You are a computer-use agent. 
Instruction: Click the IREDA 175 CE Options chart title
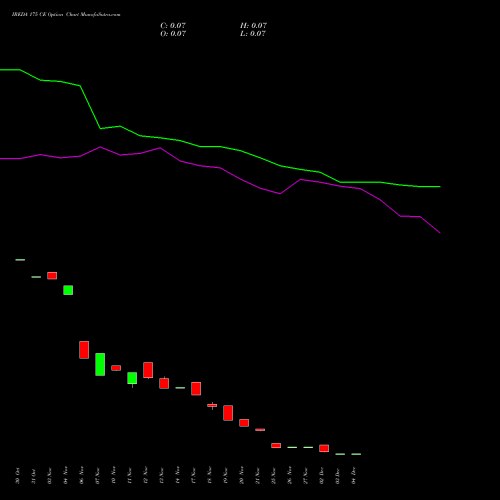pyautogui.click(x=66, y=15)
